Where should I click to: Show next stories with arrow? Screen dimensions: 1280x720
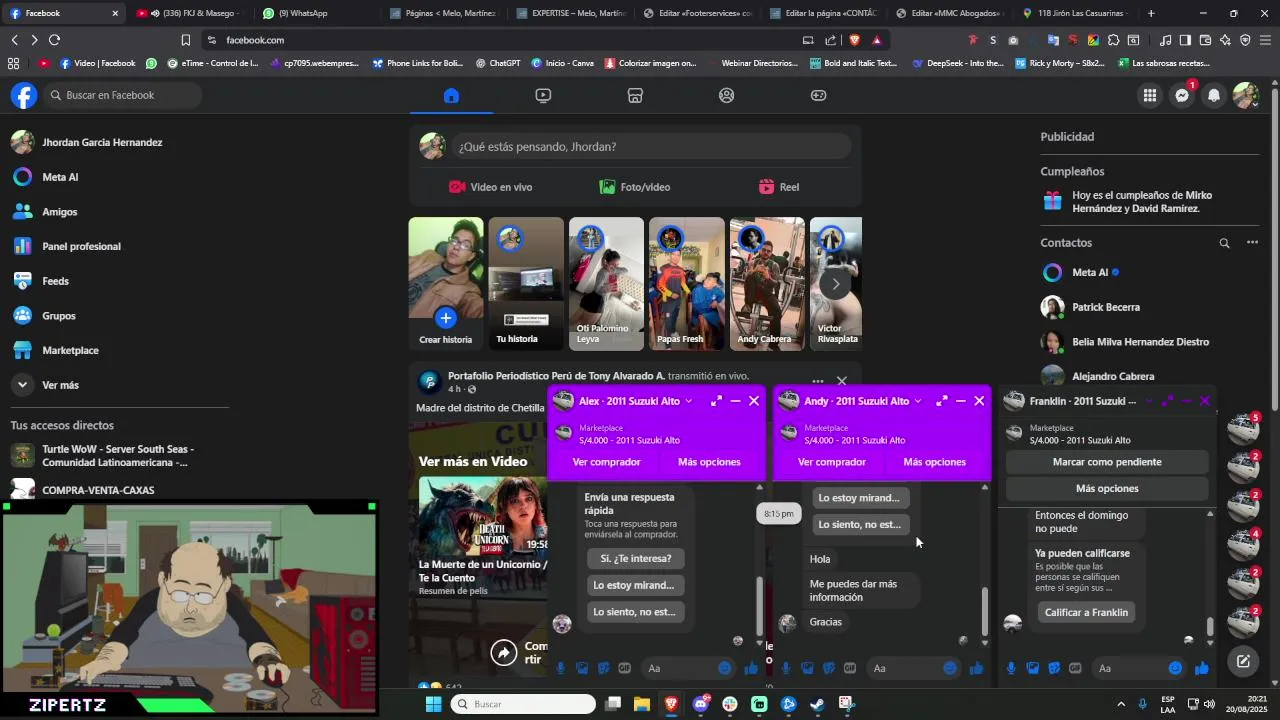[836, 284]
